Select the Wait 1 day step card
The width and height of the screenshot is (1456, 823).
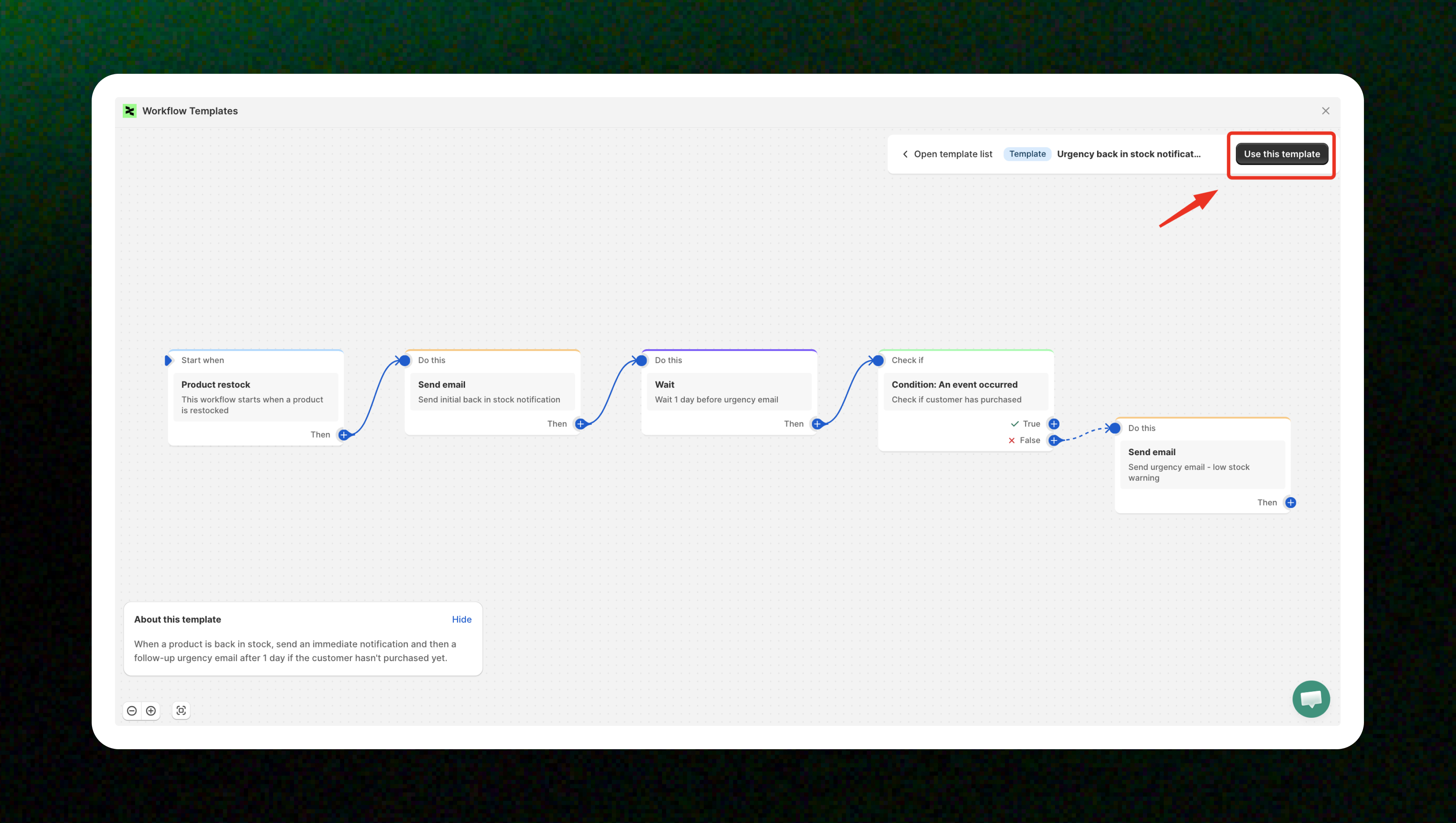click(728, 391)
